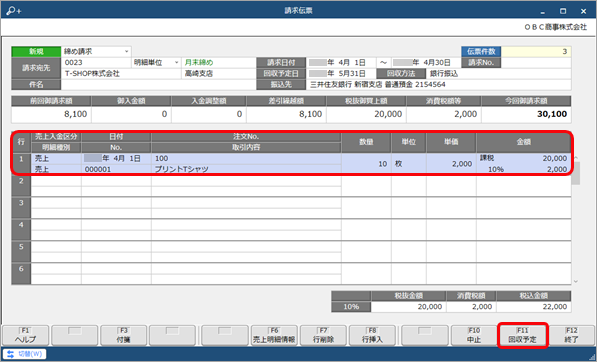Viewport: 597px width, 362px height.
Task: Click the magnifier plus icon in title bar
Action: (x=14, y=11)
